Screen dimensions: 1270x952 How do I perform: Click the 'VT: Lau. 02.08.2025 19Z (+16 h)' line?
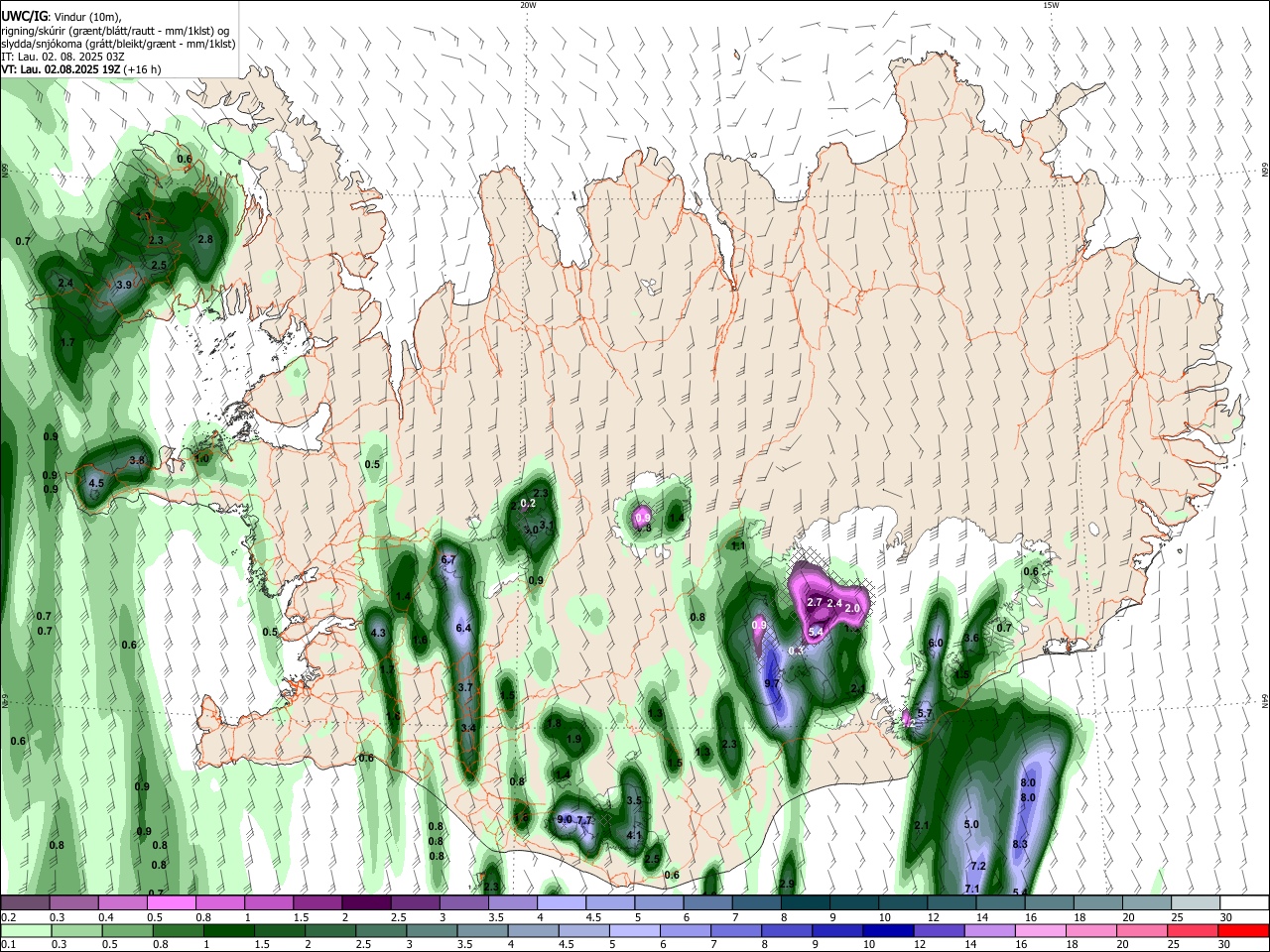click(80, 69)
